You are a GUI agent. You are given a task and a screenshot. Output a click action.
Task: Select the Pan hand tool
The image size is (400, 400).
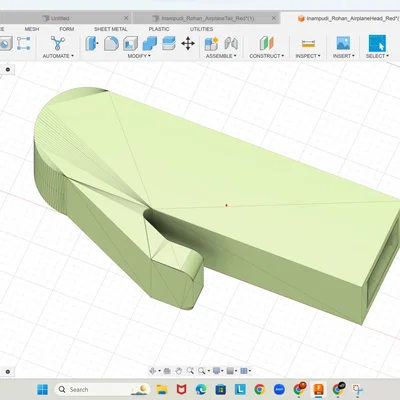point(179,371)
